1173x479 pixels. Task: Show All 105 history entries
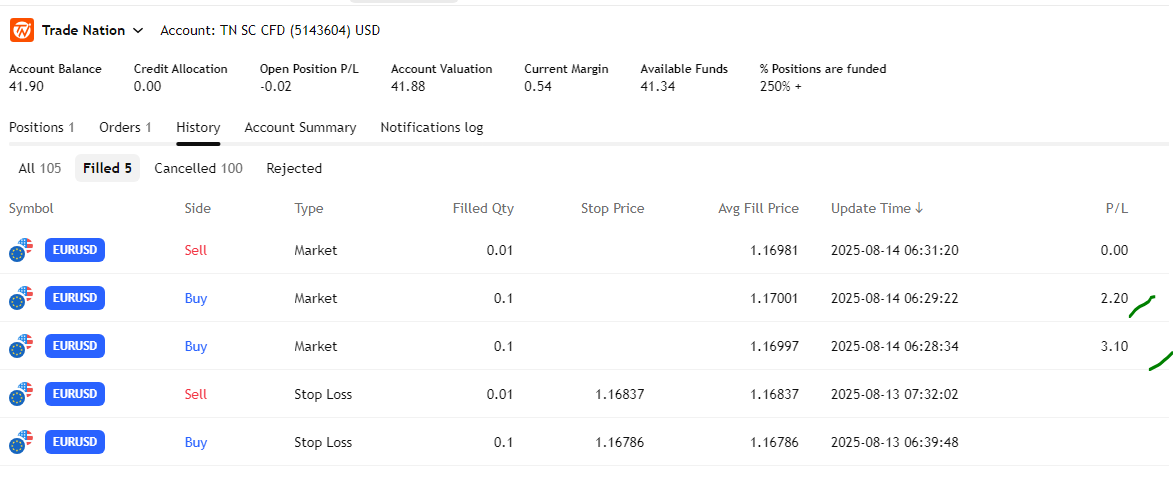(x=40, y=168)
